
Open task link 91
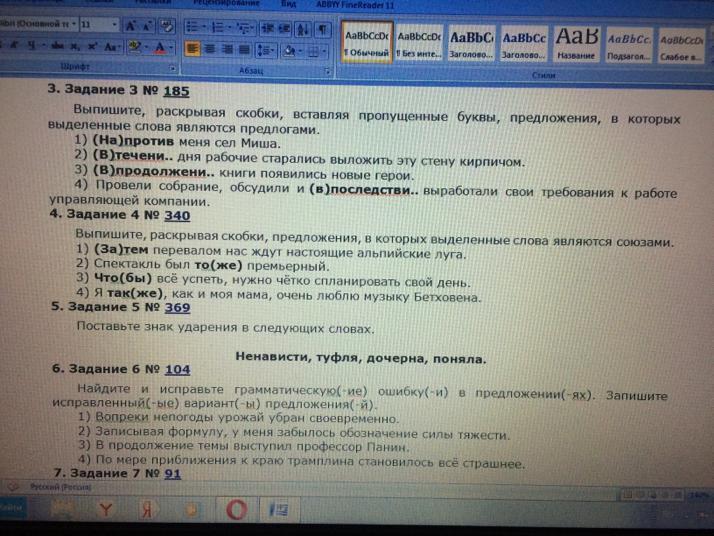coord(173,474)
